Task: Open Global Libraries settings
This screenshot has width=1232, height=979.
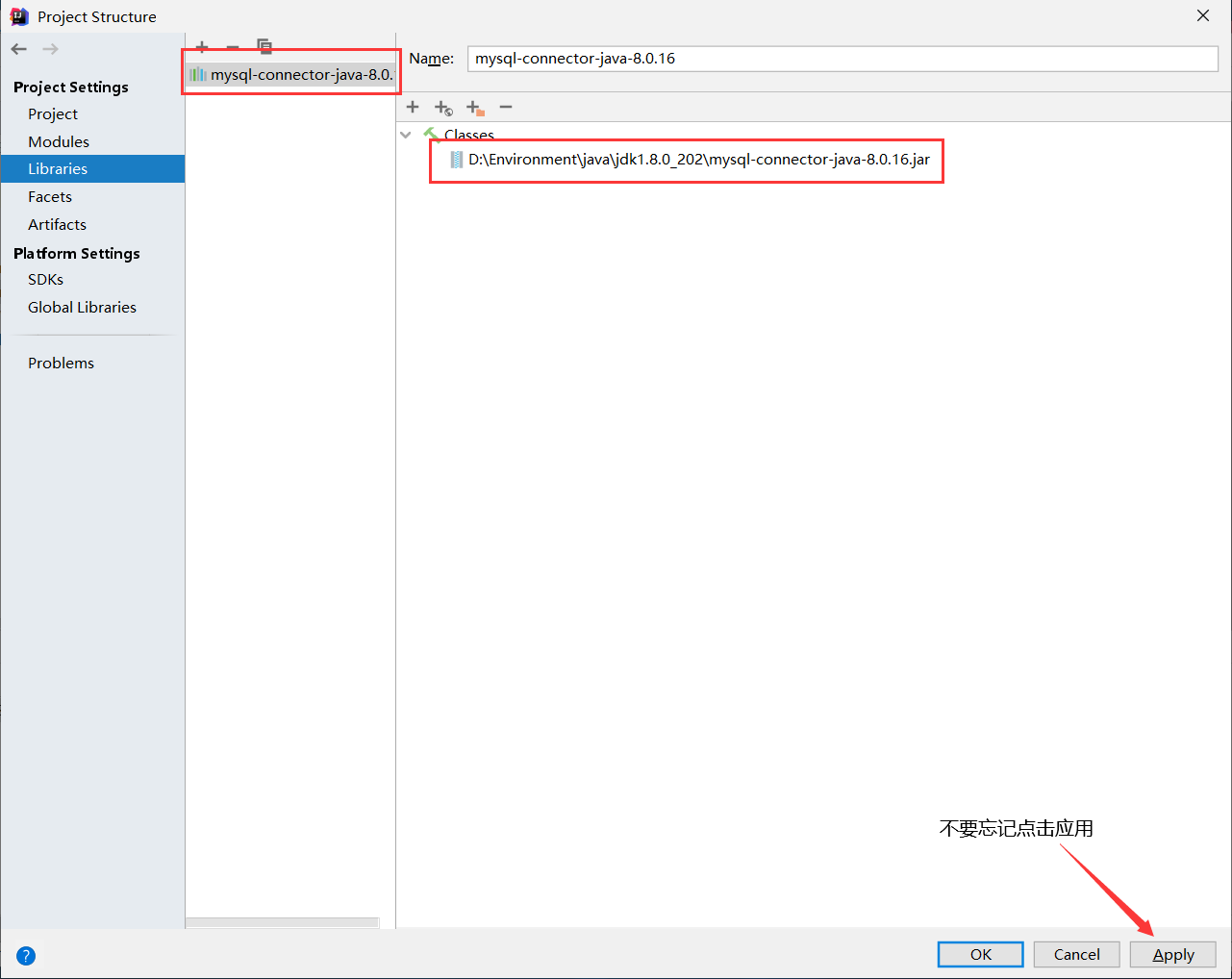Action: point(82,307)
